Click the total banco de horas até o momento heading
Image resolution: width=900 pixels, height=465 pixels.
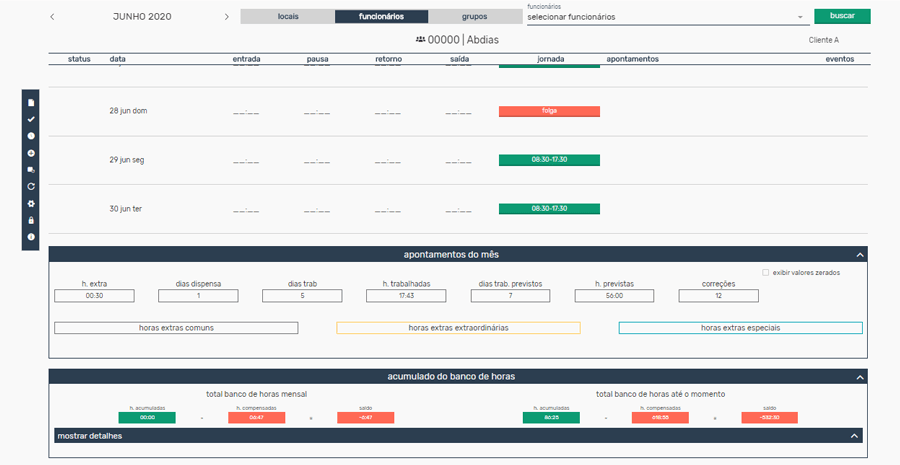click(x=660, y=394)
